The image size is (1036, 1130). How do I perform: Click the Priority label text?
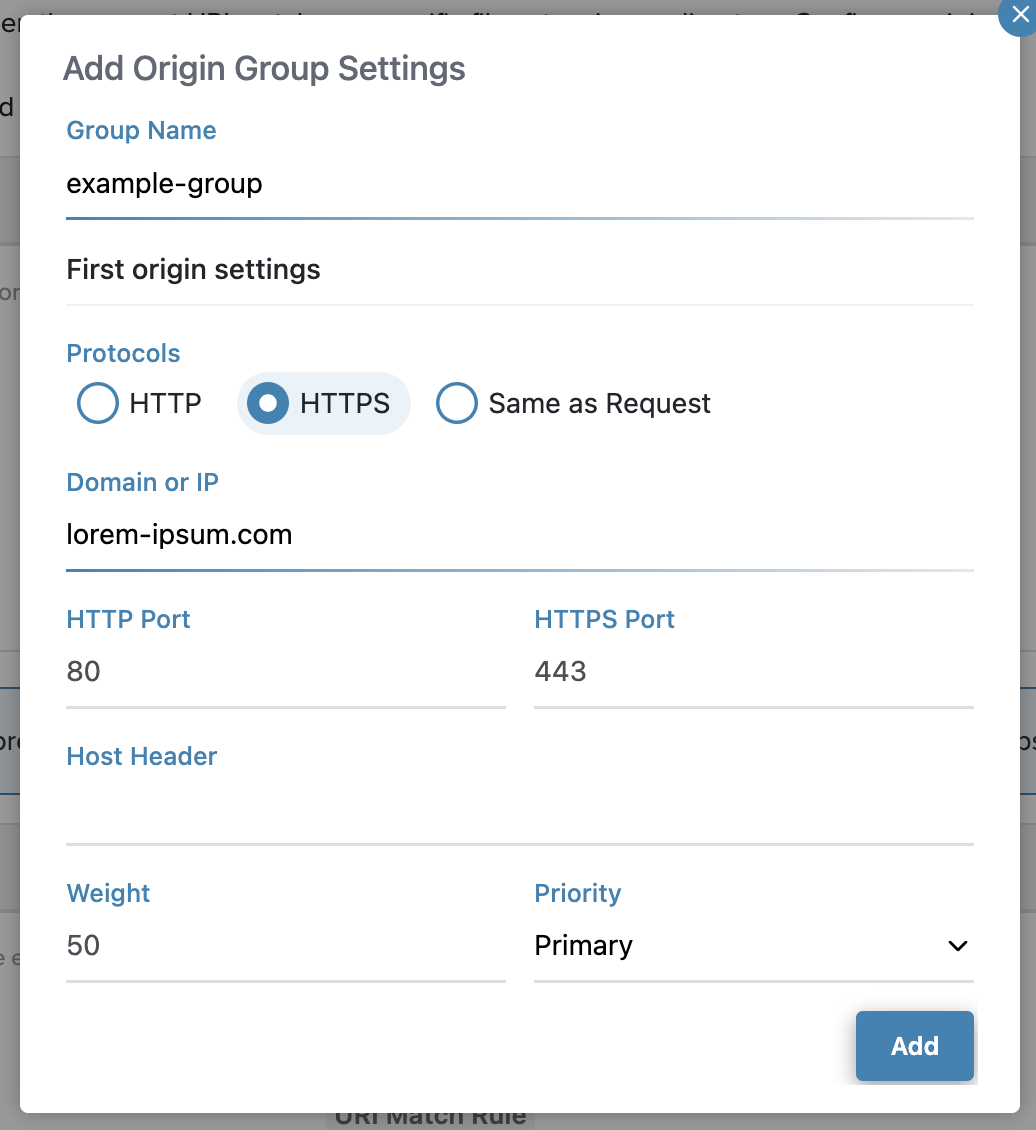577,894
